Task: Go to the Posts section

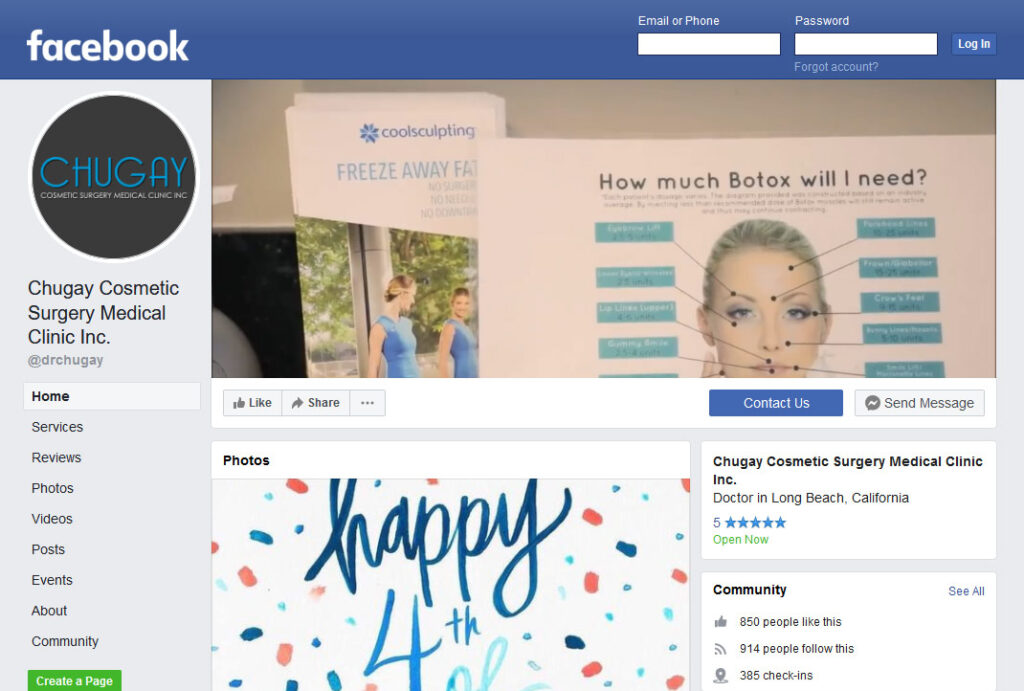Action: point(48,550)
